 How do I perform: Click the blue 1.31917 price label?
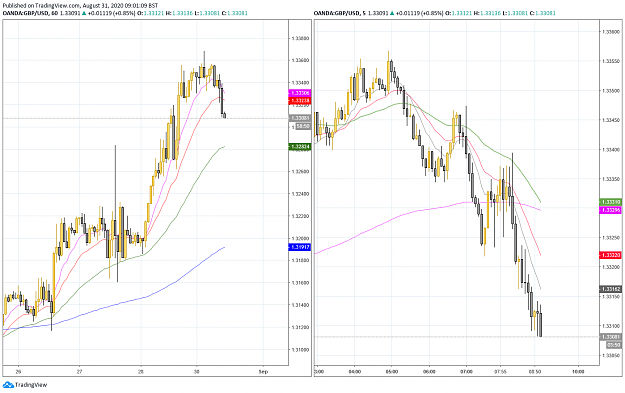(x=300, y=247)
